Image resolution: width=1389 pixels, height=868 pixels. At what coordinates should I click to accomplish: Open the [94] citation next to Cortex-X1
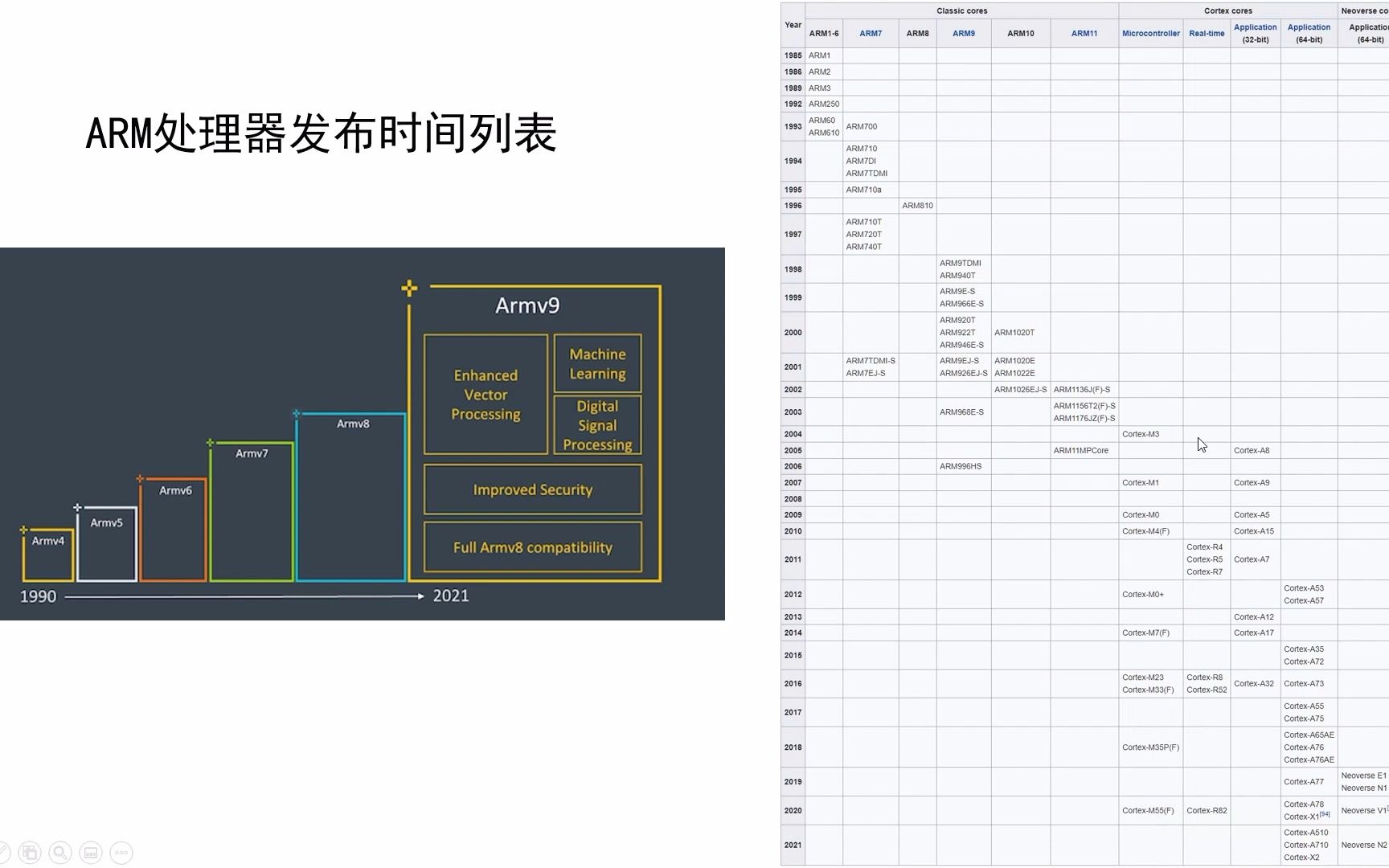pyautogui.click(x=1325, y=814)
